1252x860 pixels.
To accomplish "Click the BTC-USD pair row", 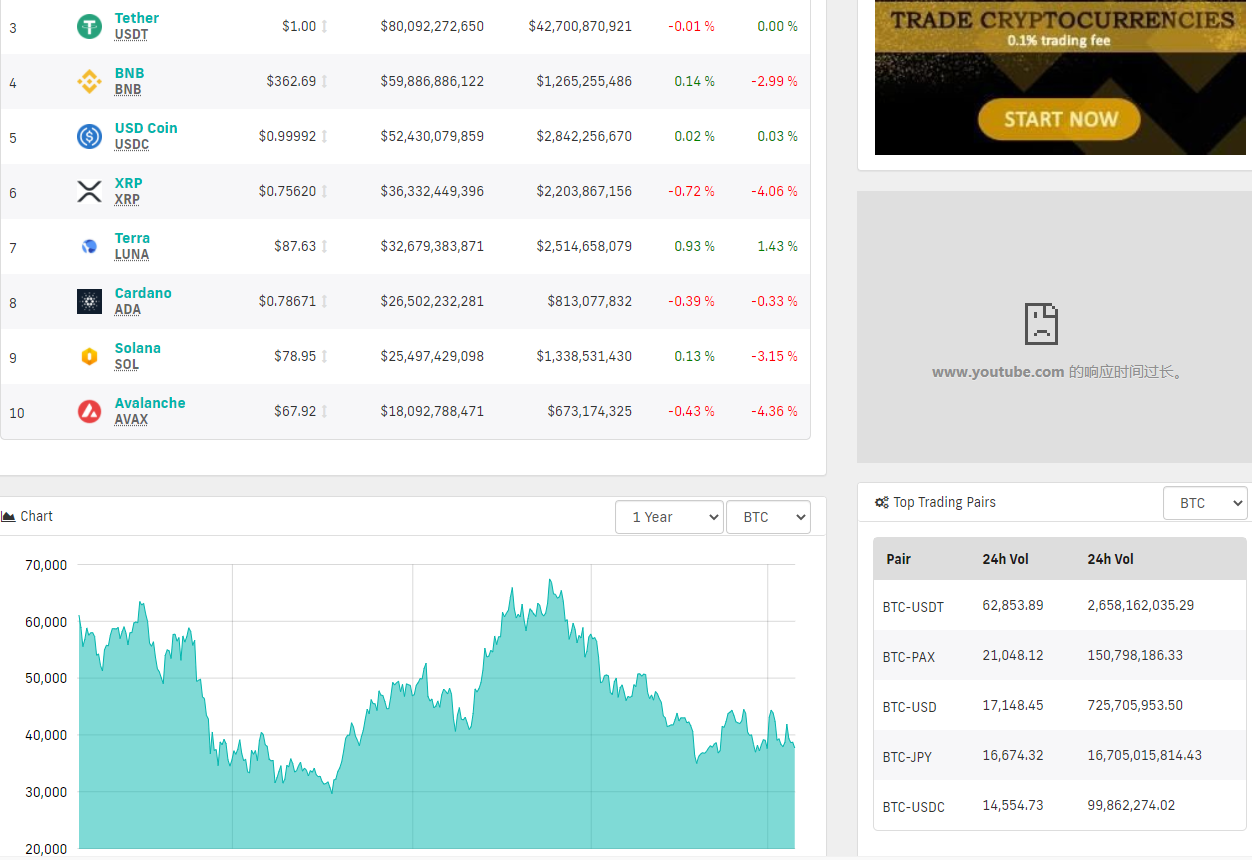I will 1060,706.
